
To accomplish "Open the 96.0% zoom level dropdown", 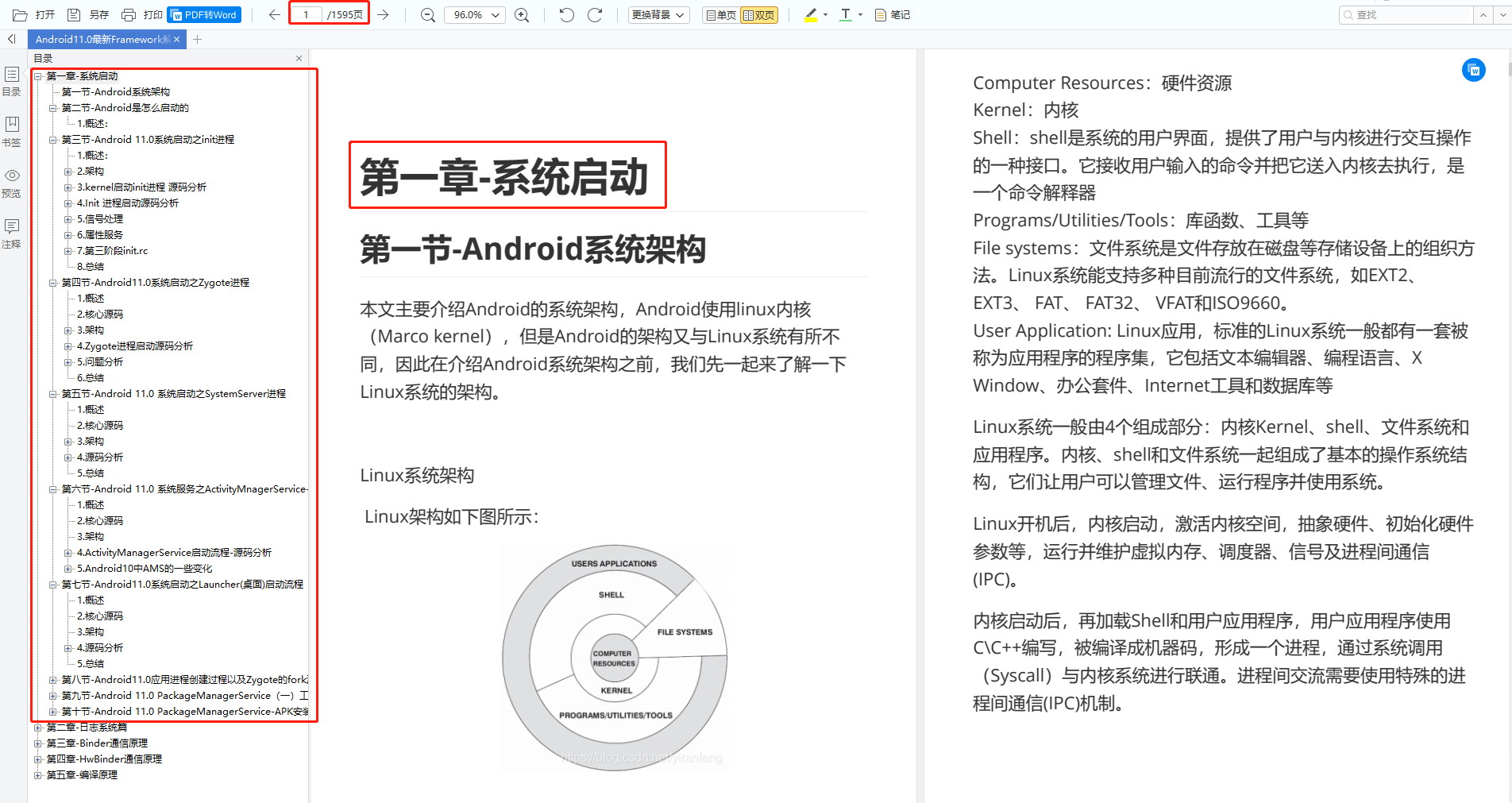I will [x=475, y=15].
